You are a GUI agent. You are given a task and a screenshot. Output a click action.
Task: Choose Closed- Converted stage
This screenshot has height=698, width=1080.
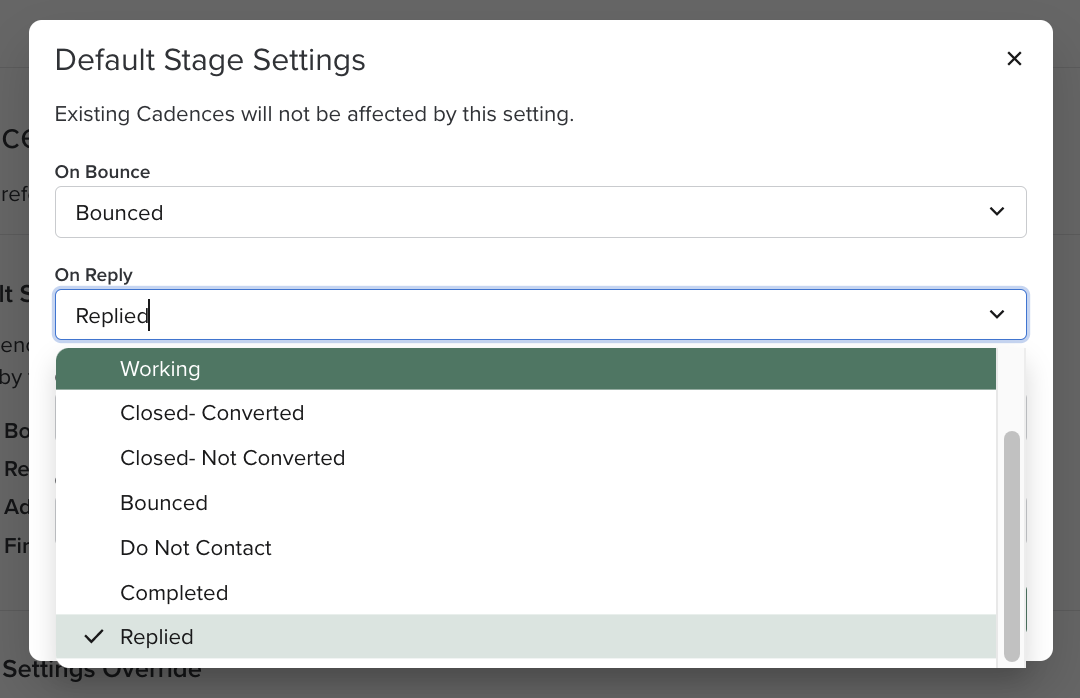coord(526,413)
